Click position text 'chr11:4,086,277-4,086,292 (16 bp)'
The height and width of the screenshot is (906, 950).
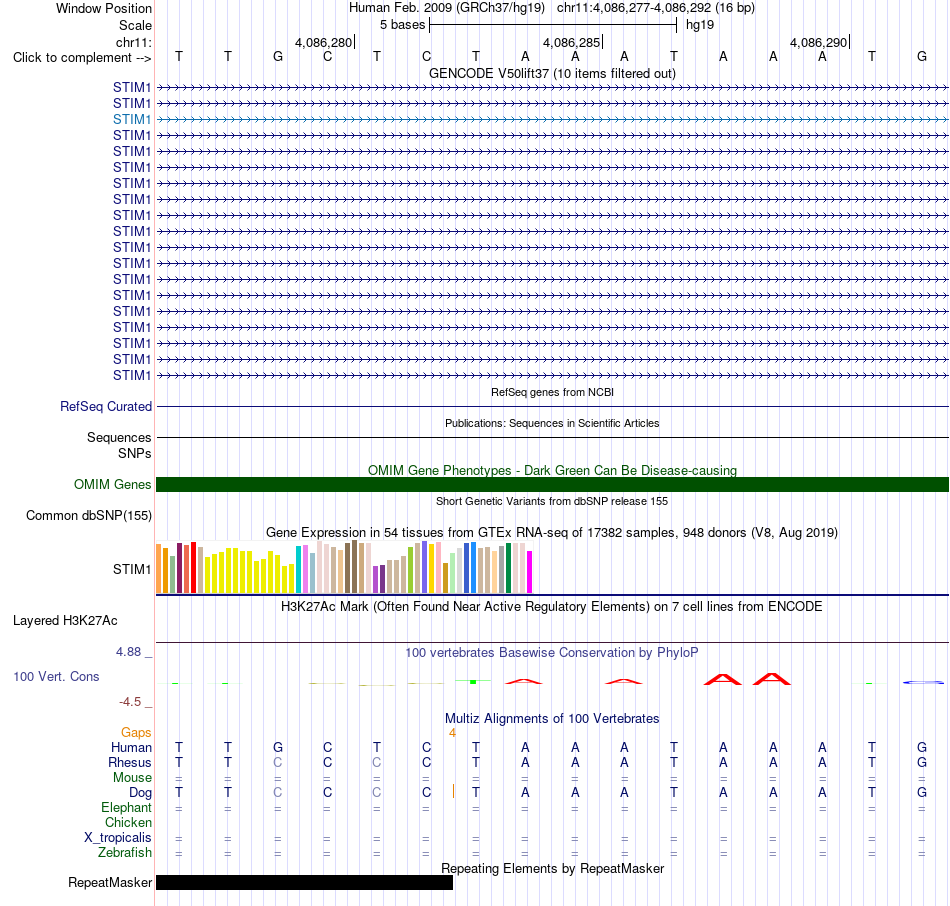[x=656, y=8]
